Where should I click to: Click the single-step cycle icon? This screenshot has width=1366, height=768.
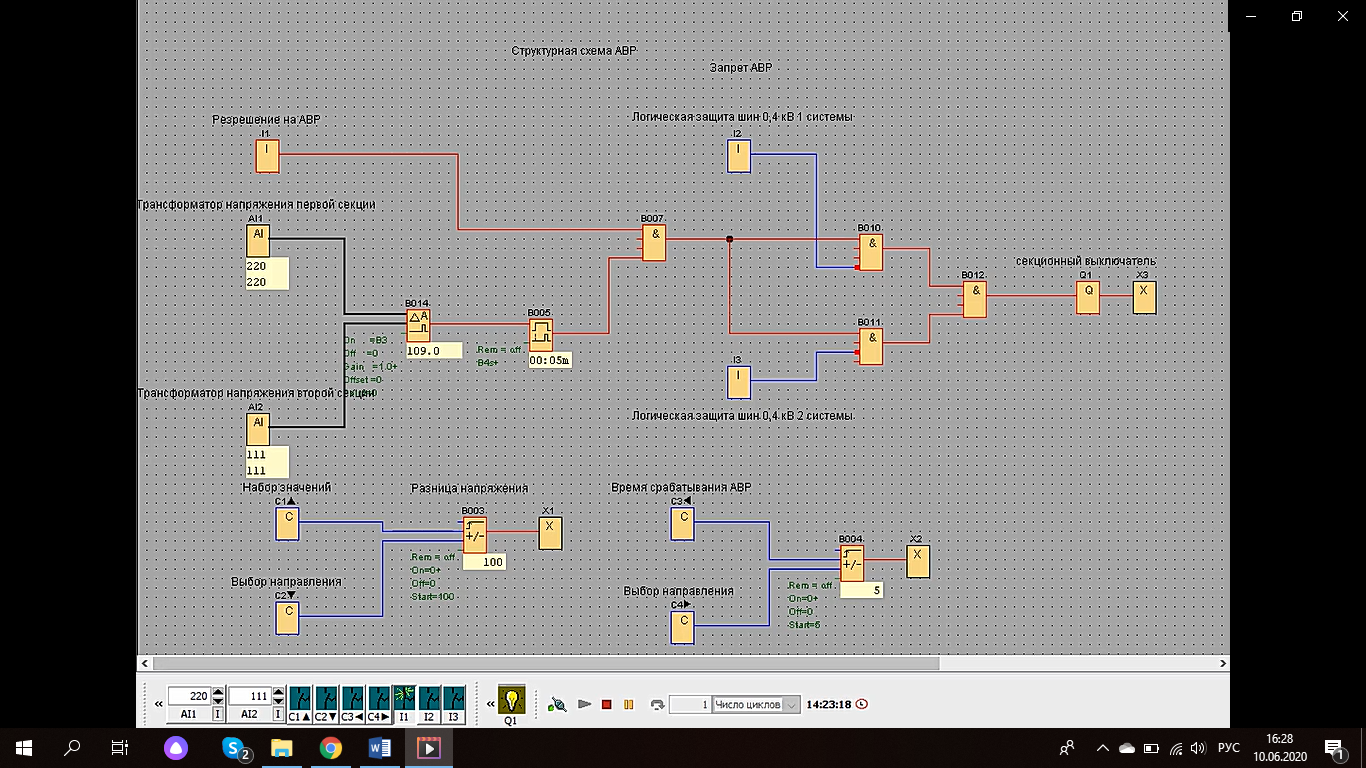click(x=657, y=705)
